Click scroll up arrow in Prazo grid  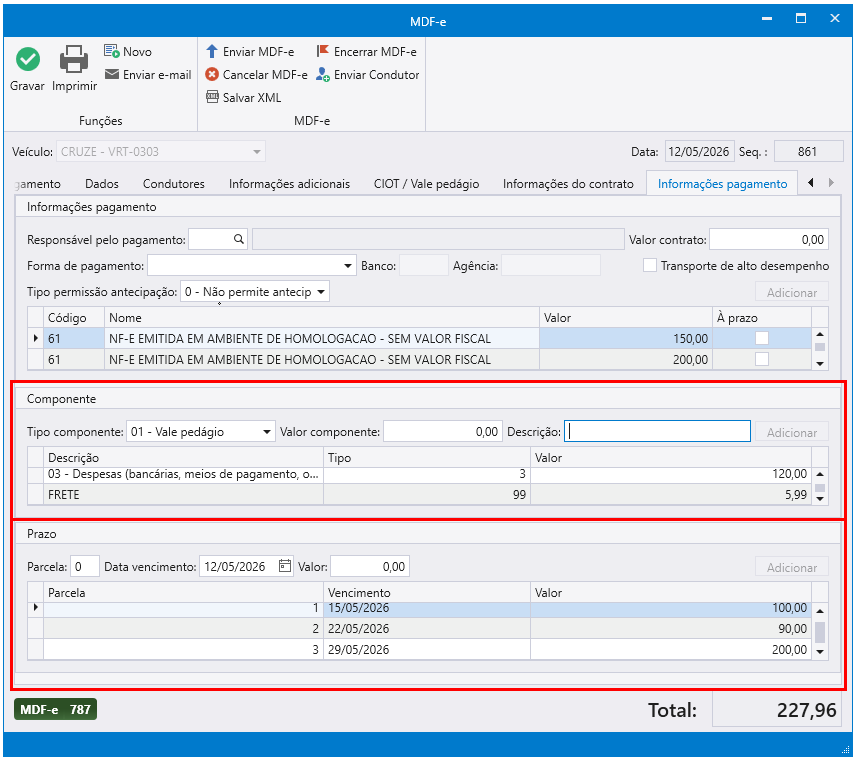pos(819,611)
